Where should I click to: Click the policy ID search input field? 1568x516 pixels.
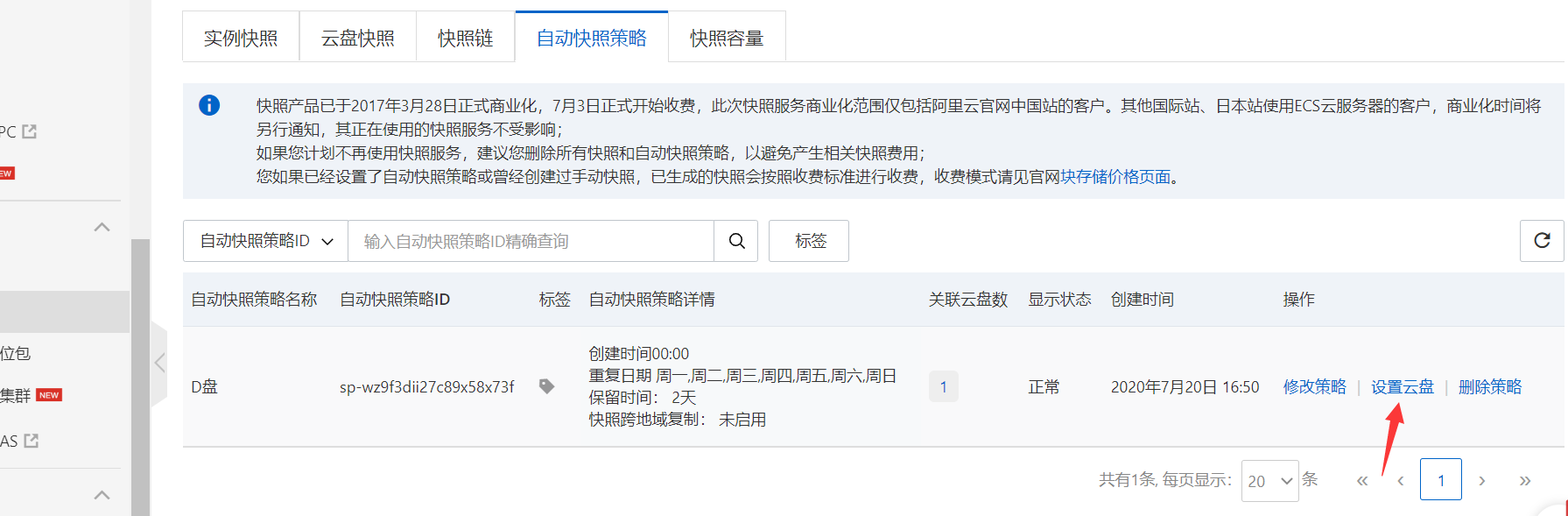[x=531, y=241]
